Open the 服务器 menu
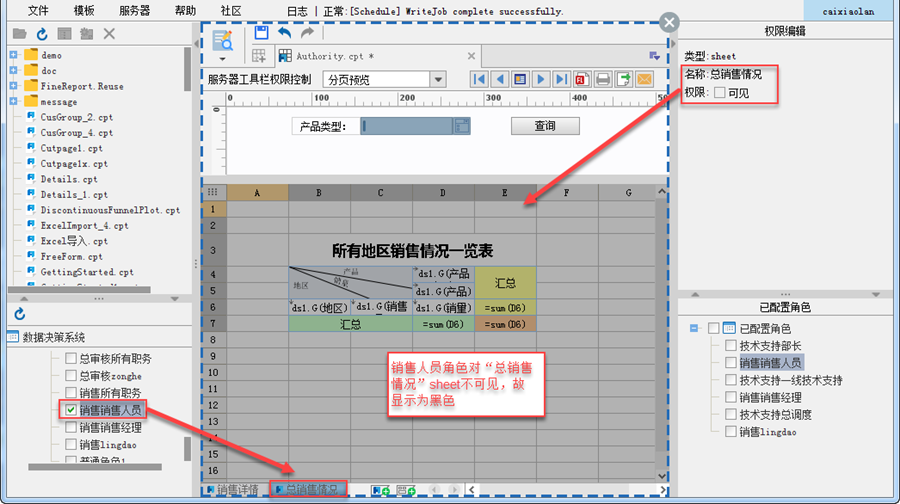The height and width of the screenshot is (504, 900). 134,11
